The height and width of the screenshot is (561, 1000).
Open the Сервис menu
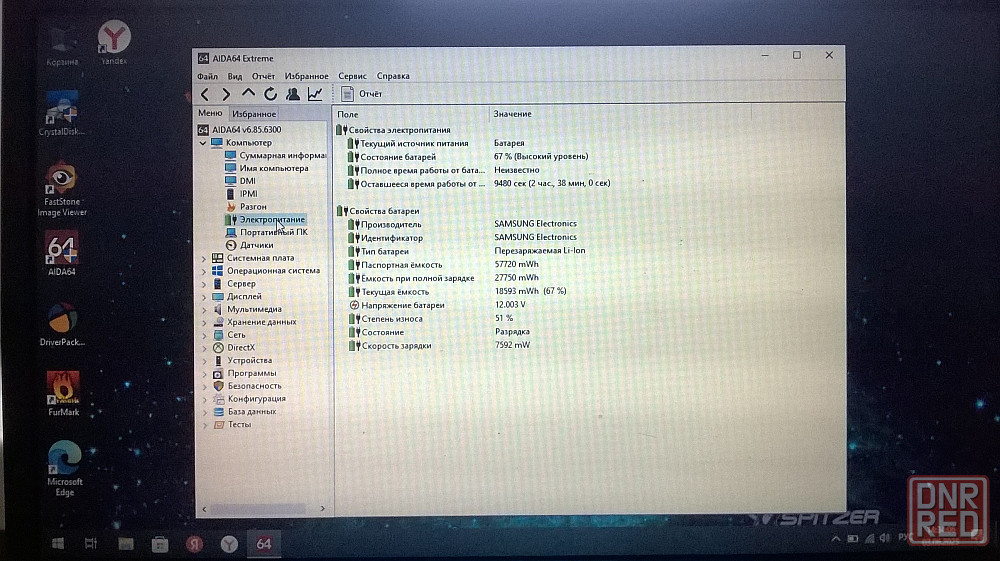(352, 76)
